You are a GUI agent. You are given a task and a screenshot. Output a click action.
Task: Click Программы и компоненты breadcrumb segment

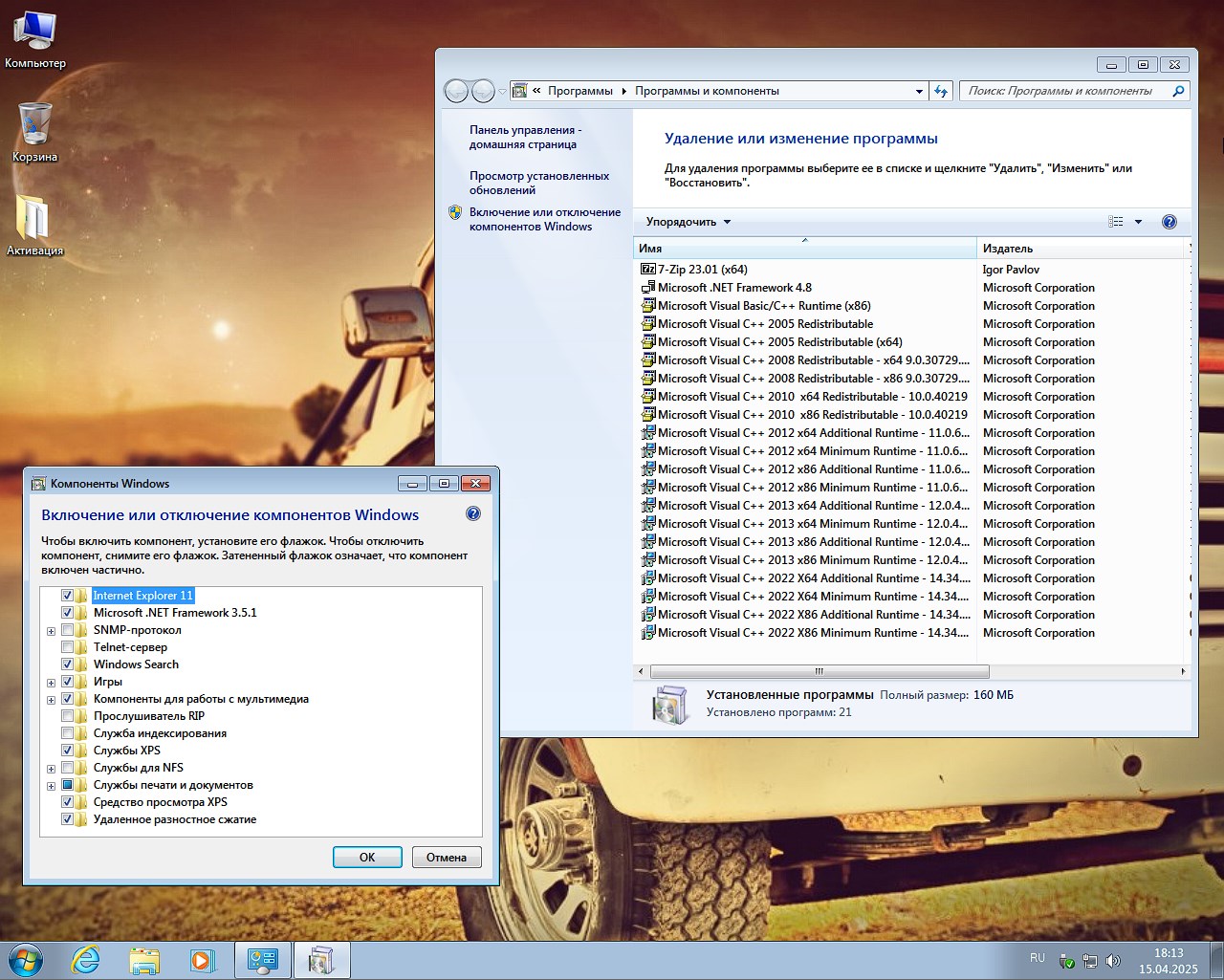point(707,91)
